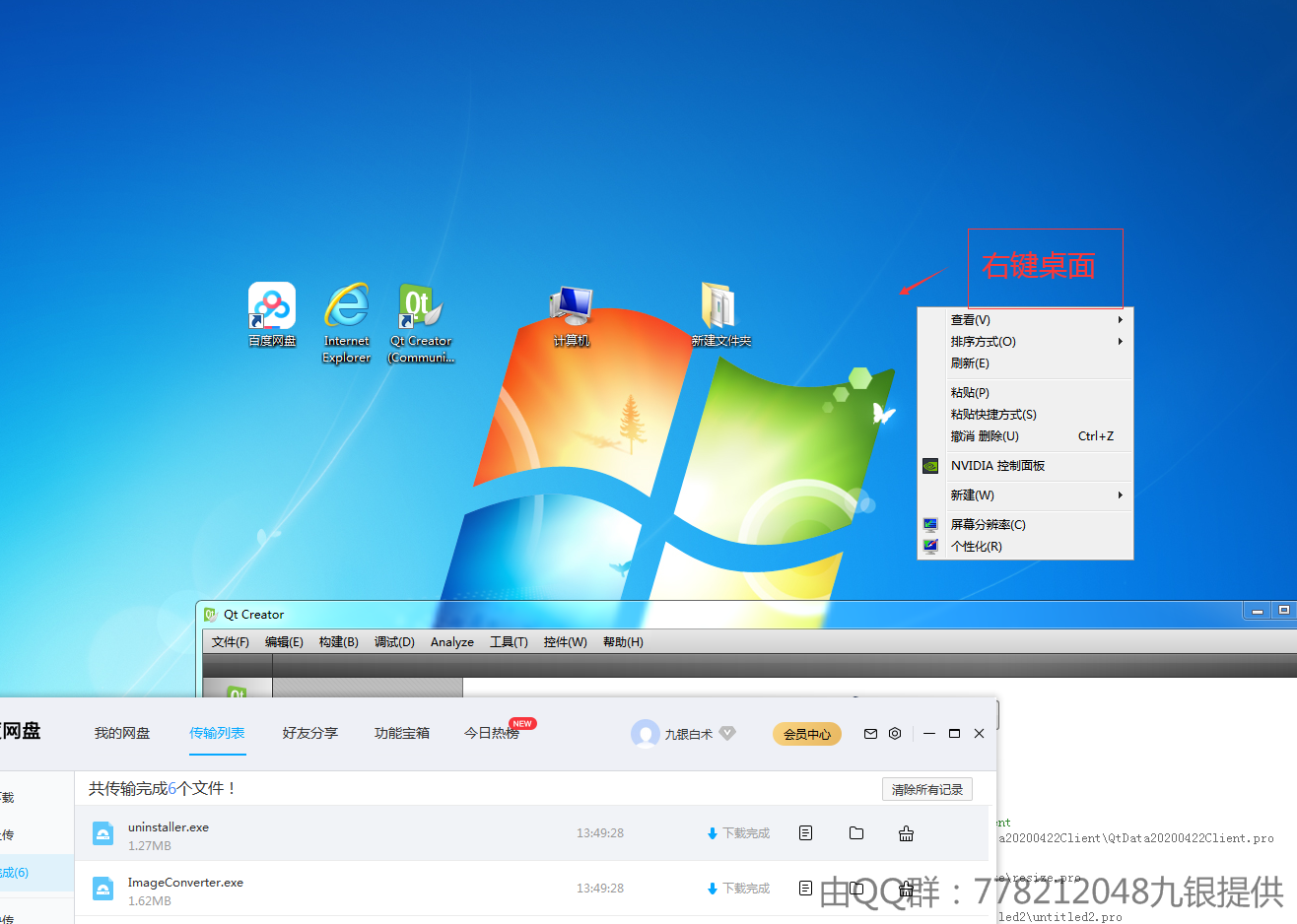1297x924 pixels.
Task: Open Qt Creator 控件(W) menu
Action: click(x=565, y=642)
